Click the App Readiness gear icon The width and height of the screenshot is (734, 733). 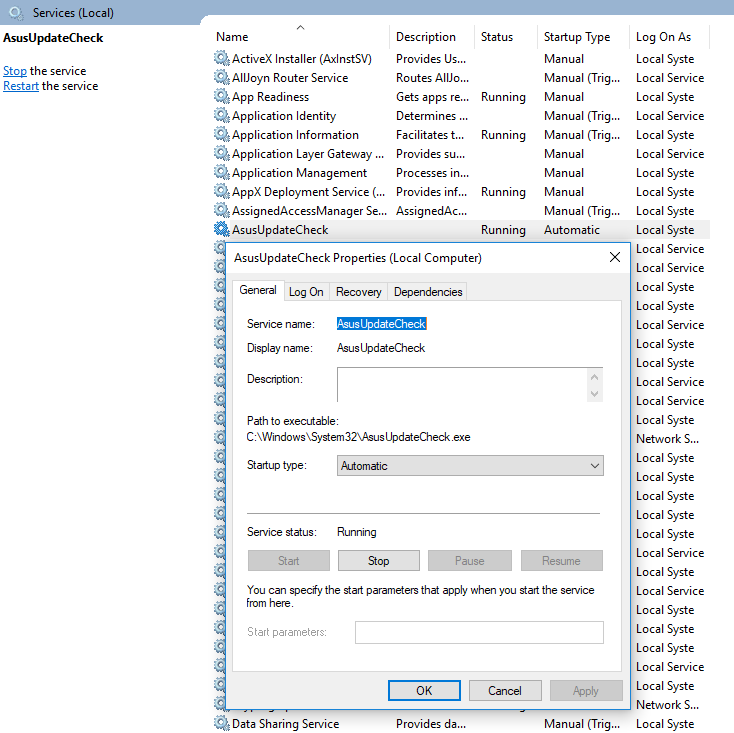(x=221, y=96)
